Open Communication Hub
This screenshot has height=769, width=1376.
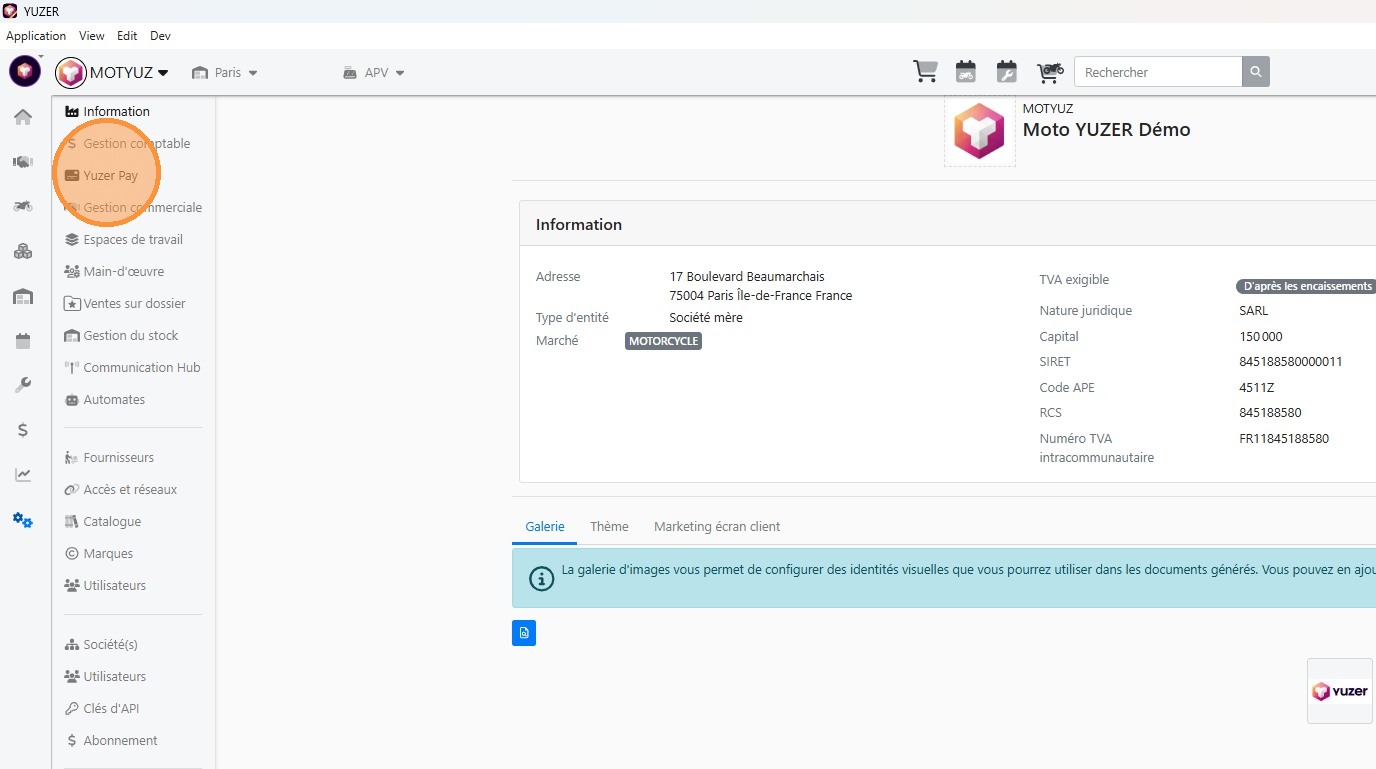pyautogui.click(x=134, y=367)
